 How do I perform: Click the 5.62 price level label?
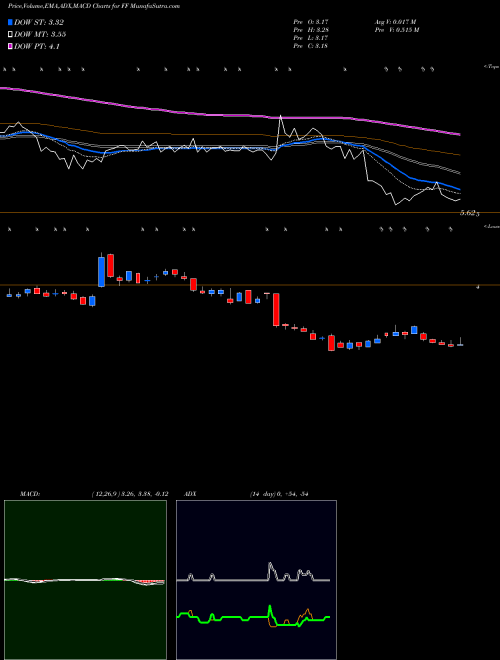468,213
